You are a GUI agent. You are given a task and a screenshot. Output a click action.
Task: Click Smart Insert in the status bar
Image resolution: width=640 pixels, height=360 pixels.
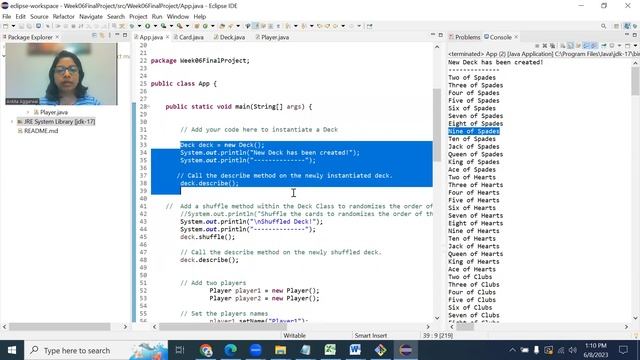[x=371, y=336]
